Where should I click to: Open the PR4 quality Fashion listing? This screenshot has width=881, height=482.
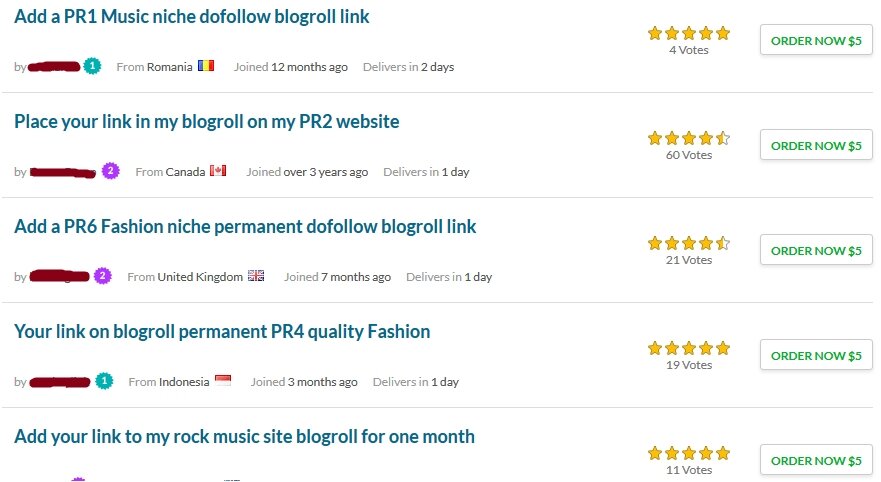pos(222,332)
